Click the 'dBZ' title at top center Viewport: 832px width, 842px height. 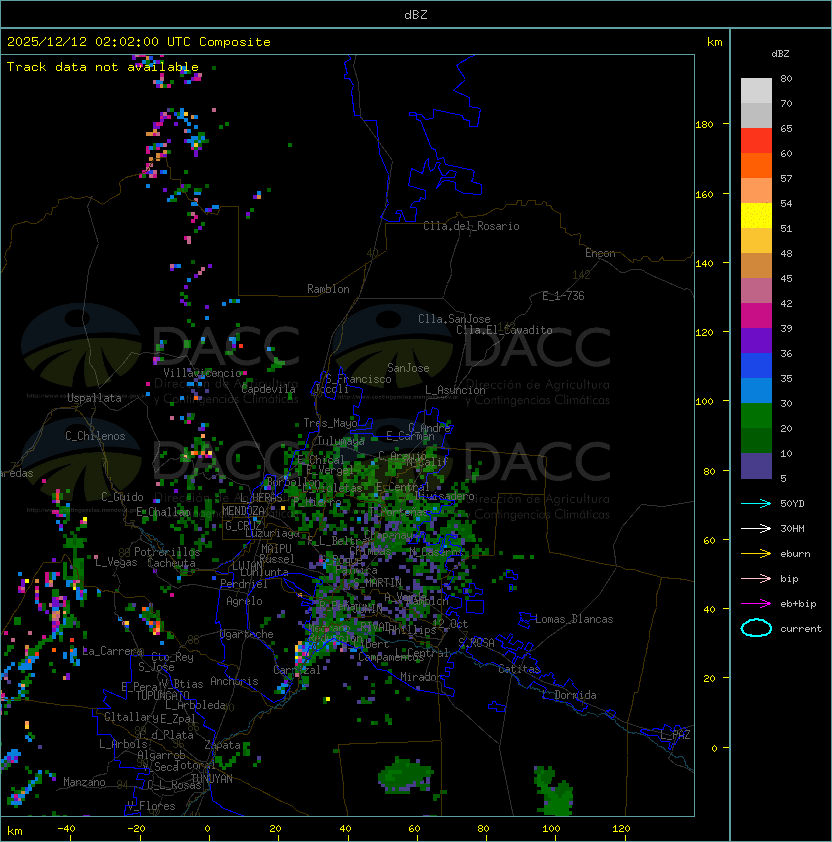click(416, 15)
